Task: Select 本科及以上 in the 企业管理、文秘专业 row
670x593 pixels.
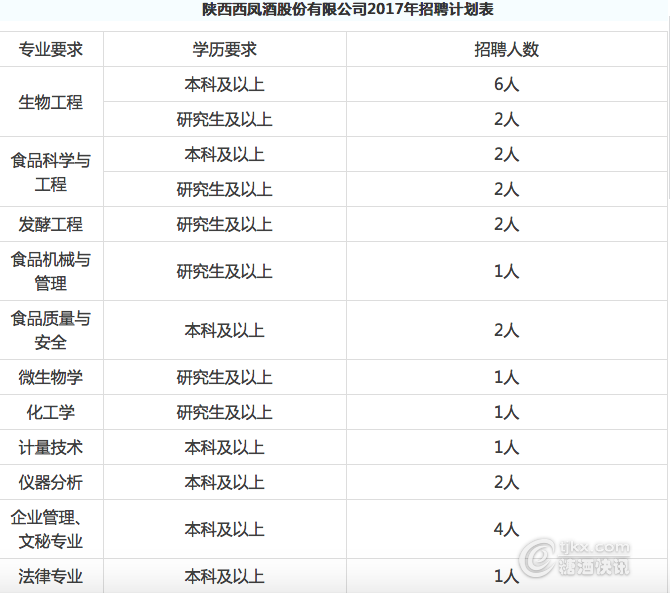Action: [x=224, y=529]
